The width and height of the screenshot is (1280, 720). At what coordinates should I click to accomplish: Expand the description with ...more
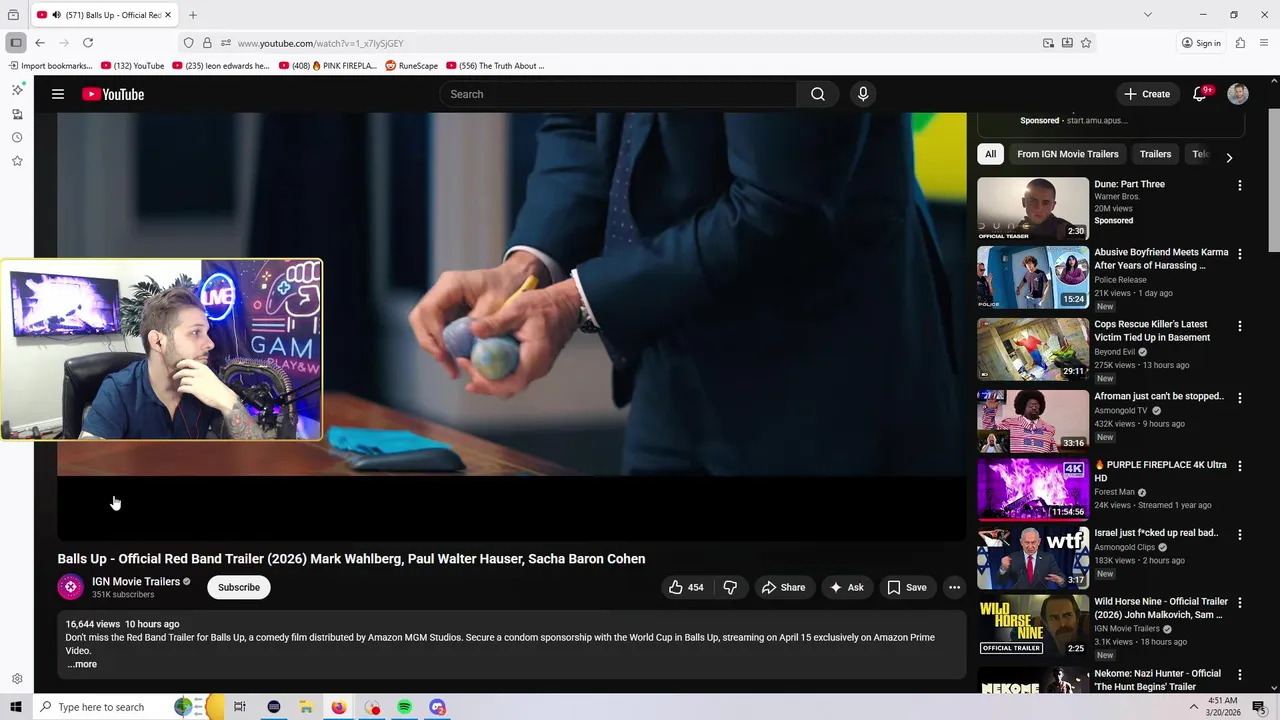(82, 664)
